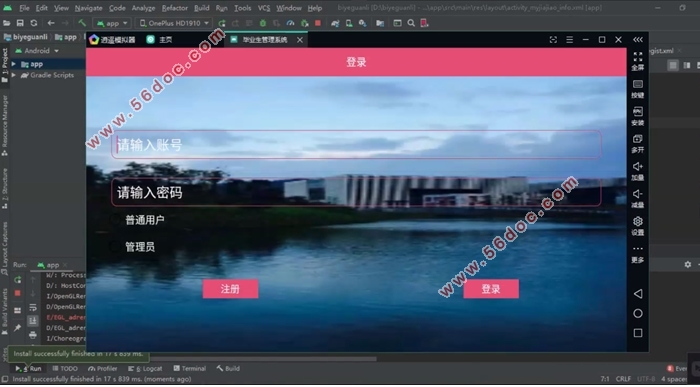Image resolution: width=700 pixels, height=387 pixels.
Task: Click the 更多 more options icon
Action: click(638, 254)
